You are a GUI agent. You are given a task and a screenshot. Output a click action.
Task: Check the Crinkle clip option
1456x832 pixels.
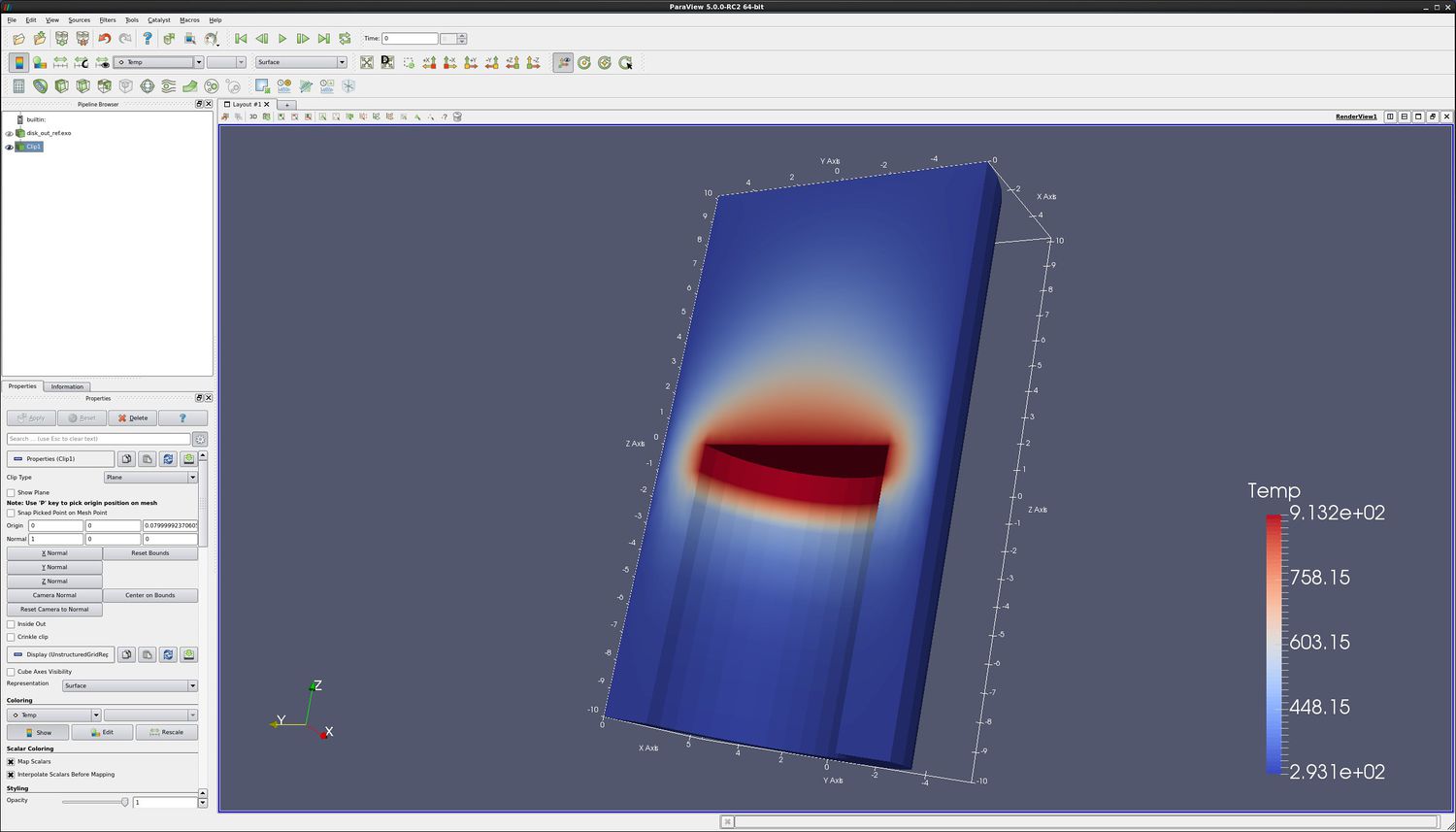tap(11, 637)
